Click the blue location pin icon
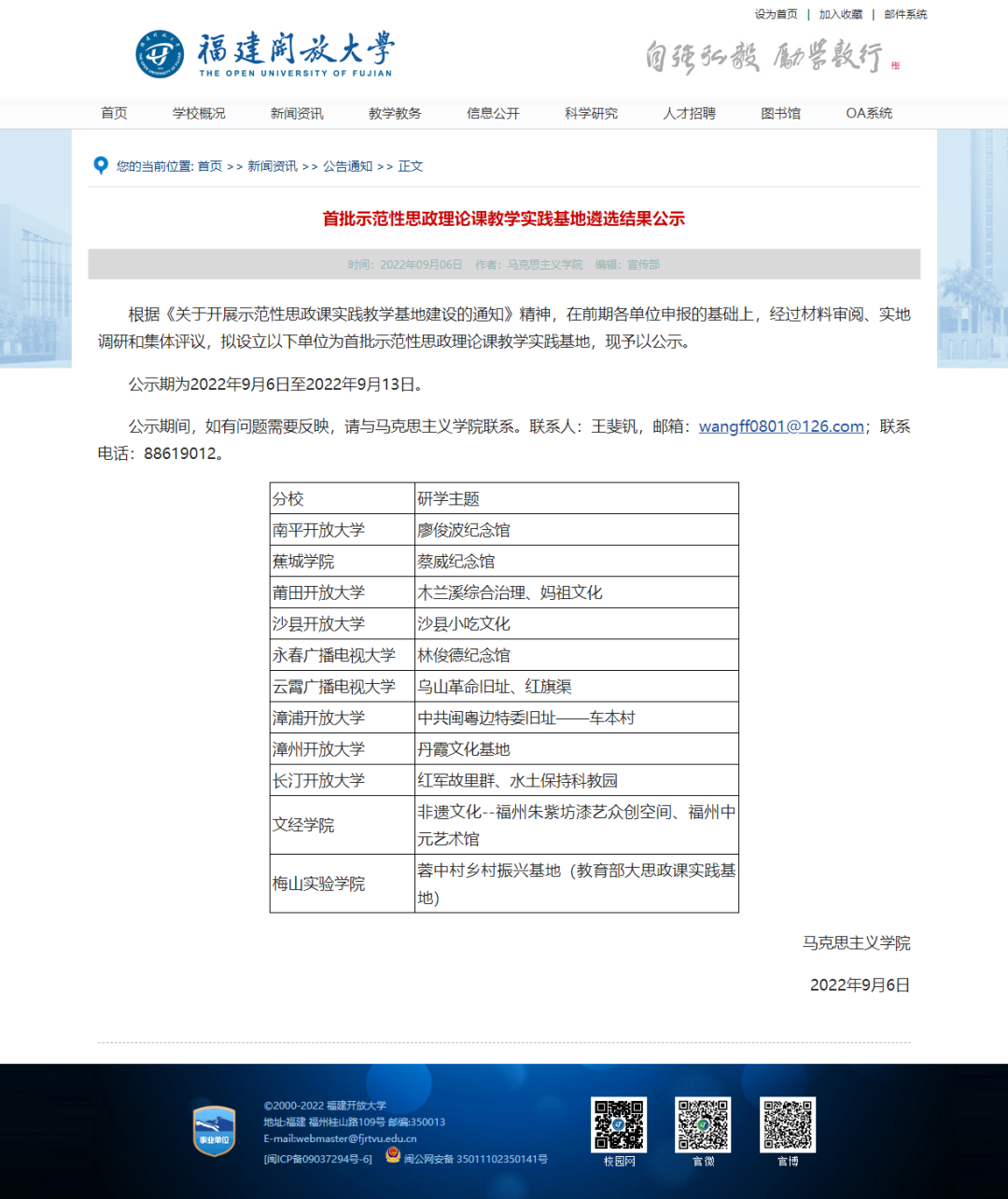Image resolution: width=1008 pixels, height=1199 pixels. (101, 166)
